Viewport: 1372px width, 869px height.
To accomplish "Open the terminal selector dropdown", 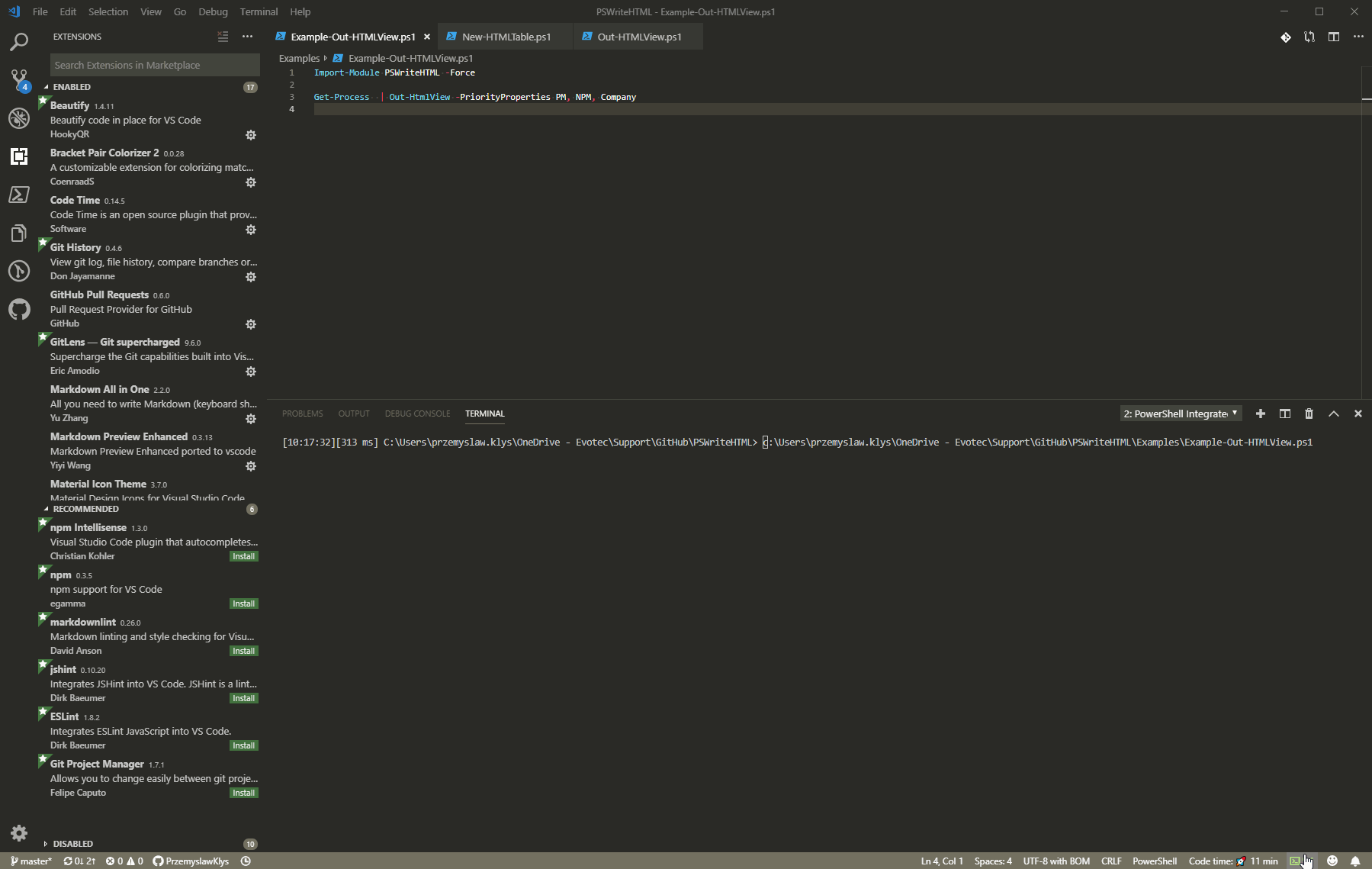I will [x=1180, y=414].
